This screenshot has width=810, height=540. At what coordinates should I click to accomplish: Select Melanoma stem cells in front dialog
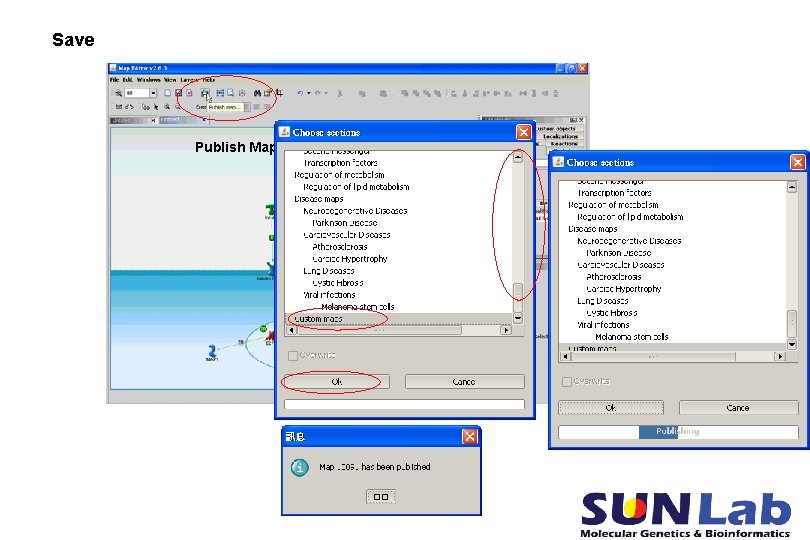(x=357, y=307)
